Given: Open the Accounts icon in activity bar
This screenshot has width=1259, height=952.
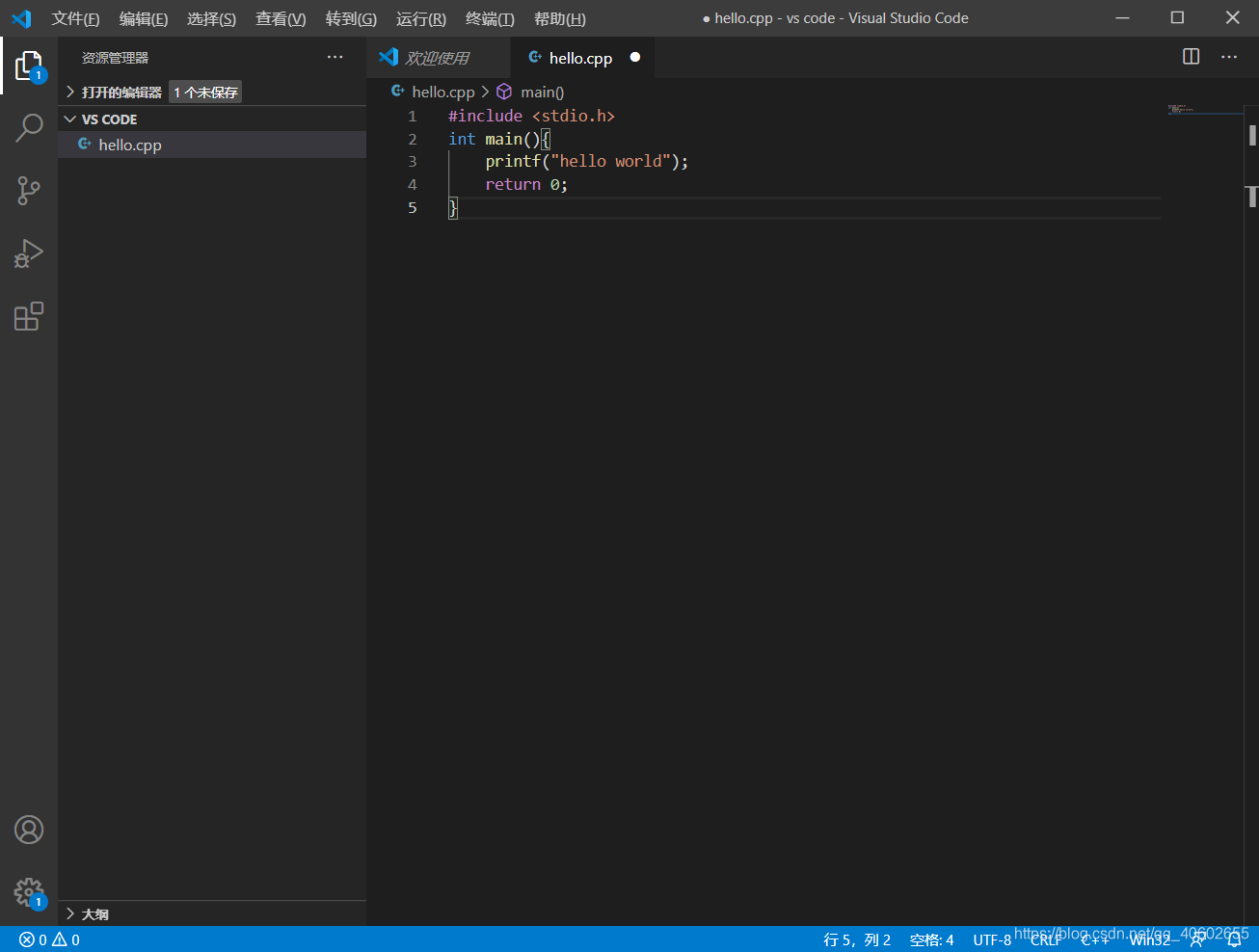Looking at the screenshot, I should click(29, 830).
